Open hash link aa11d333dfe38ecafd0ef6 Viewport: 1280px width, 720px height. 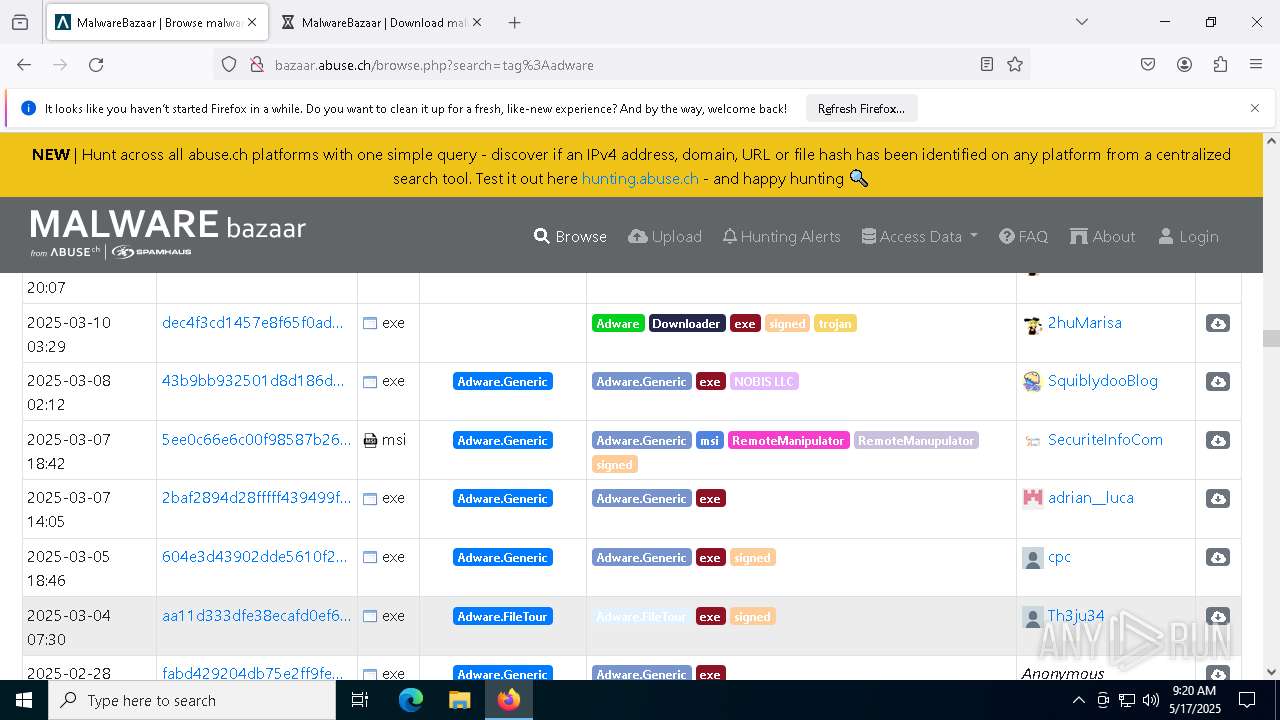256,616
